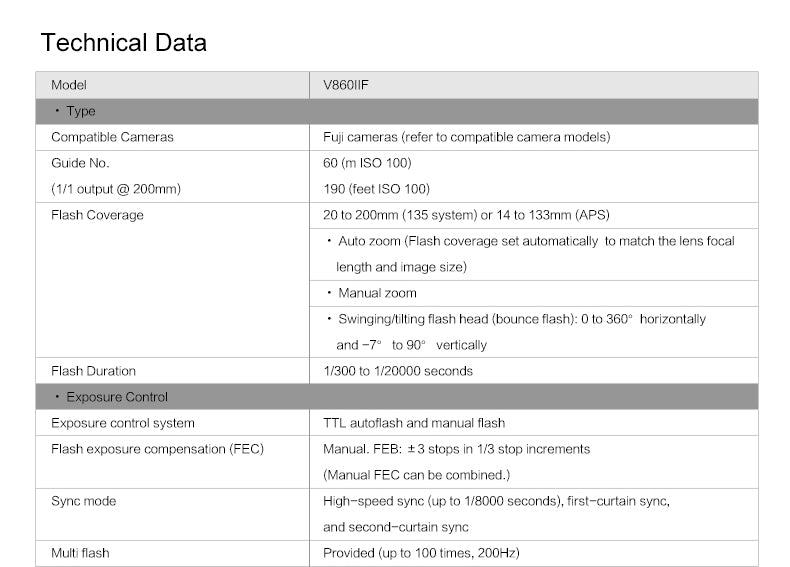Click the Technical Data heading
Image resolution: width=790 pixels, height=567 pixels.
tap(124, 43)
